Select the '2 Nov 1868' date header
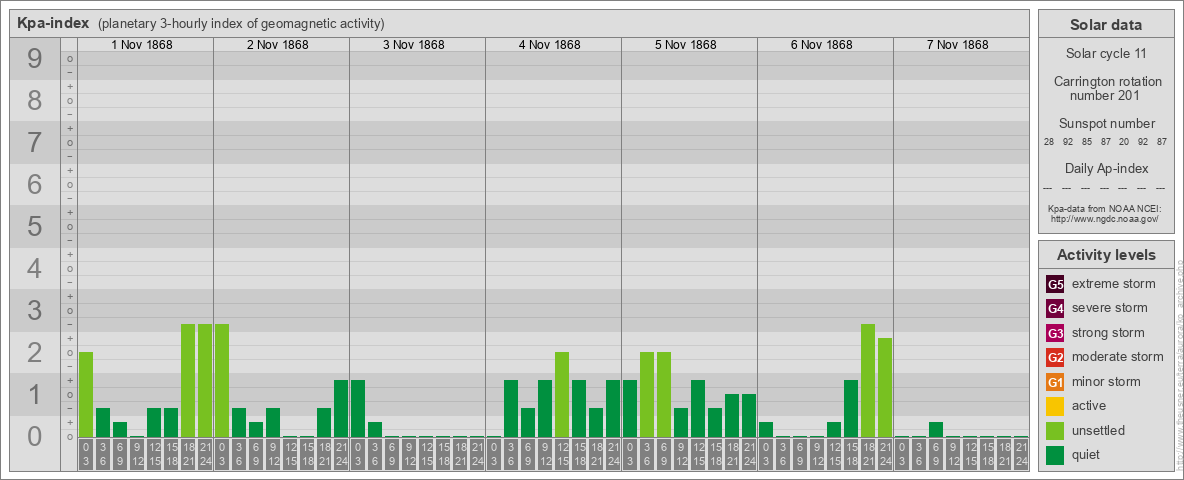The width and height of the screenshot is (1184, 480). point(278,45)
